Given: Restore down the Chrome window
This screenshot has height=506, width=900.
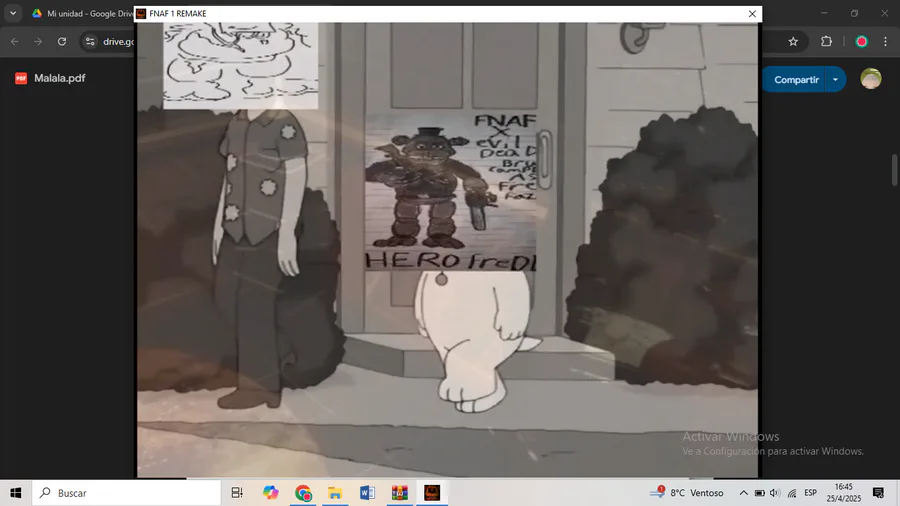Looking at the screenshot, I should (855, 13).
